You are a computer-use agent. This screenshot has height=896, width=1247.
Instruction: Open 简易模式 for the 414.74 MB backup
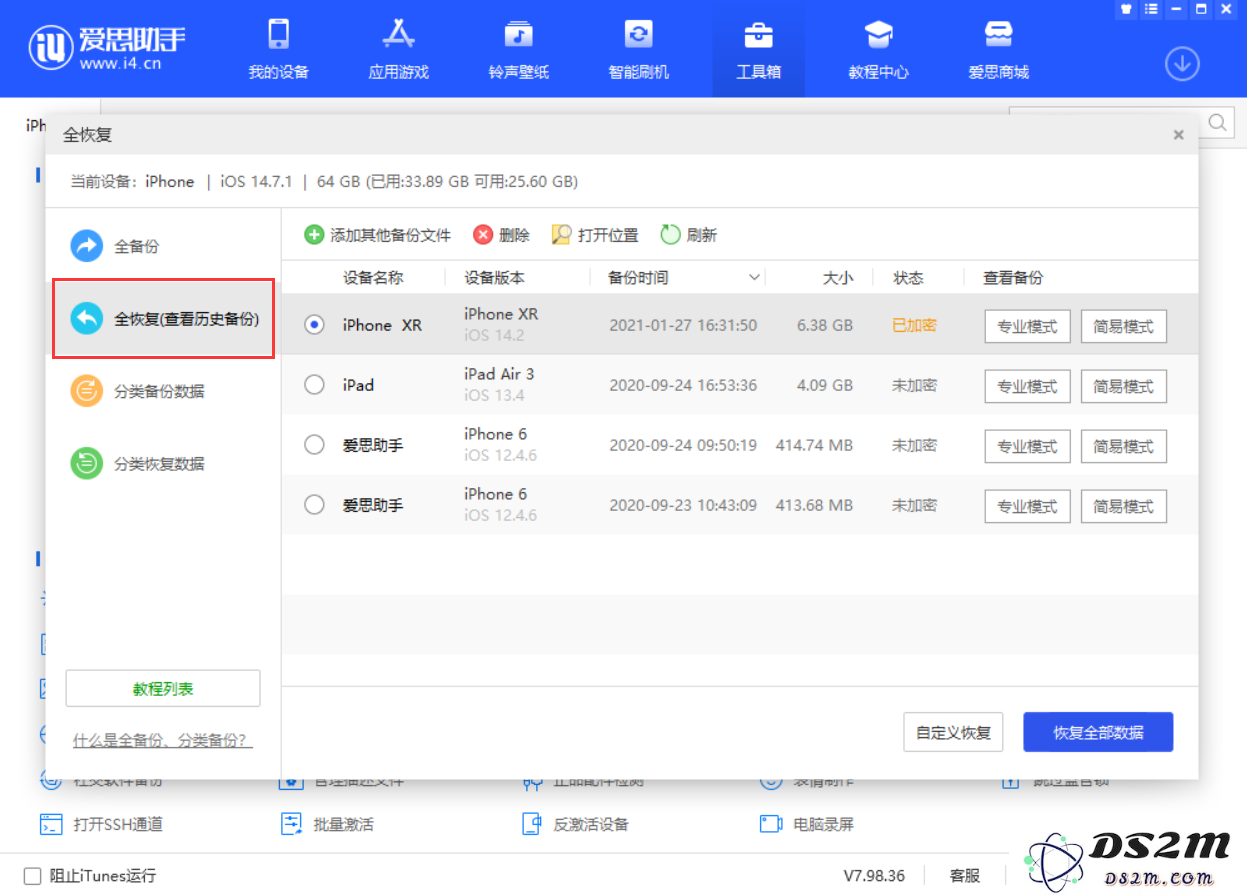pyautogui.click(x=1124, y=446)
